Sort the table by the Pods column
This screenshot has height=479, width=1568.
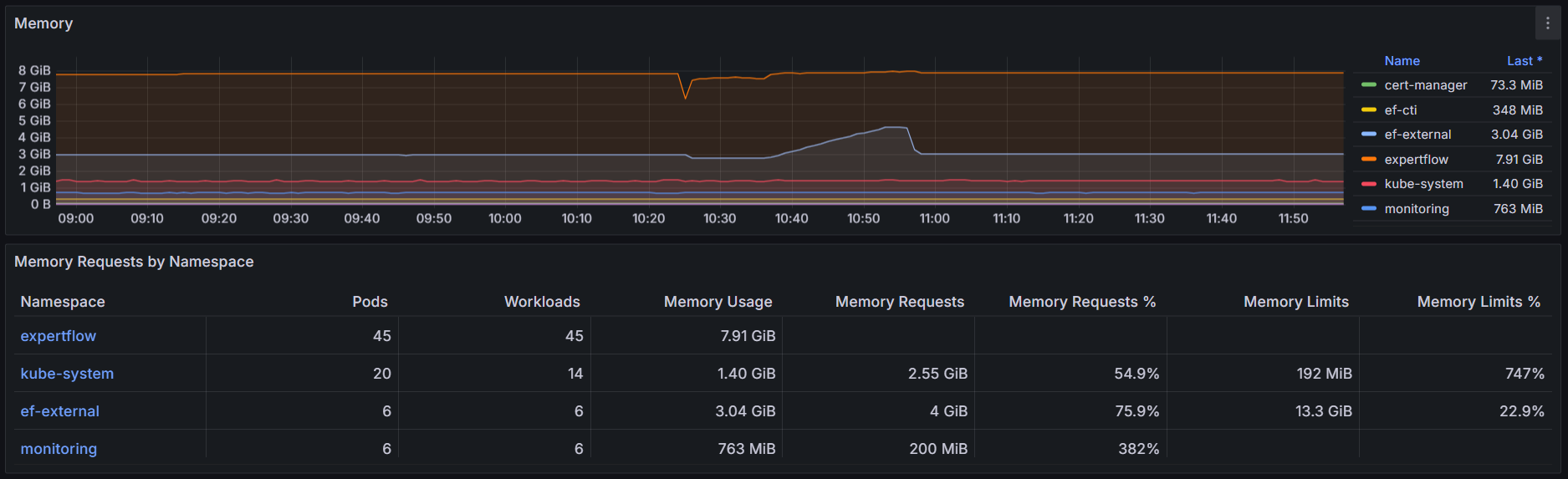point(370,302)
